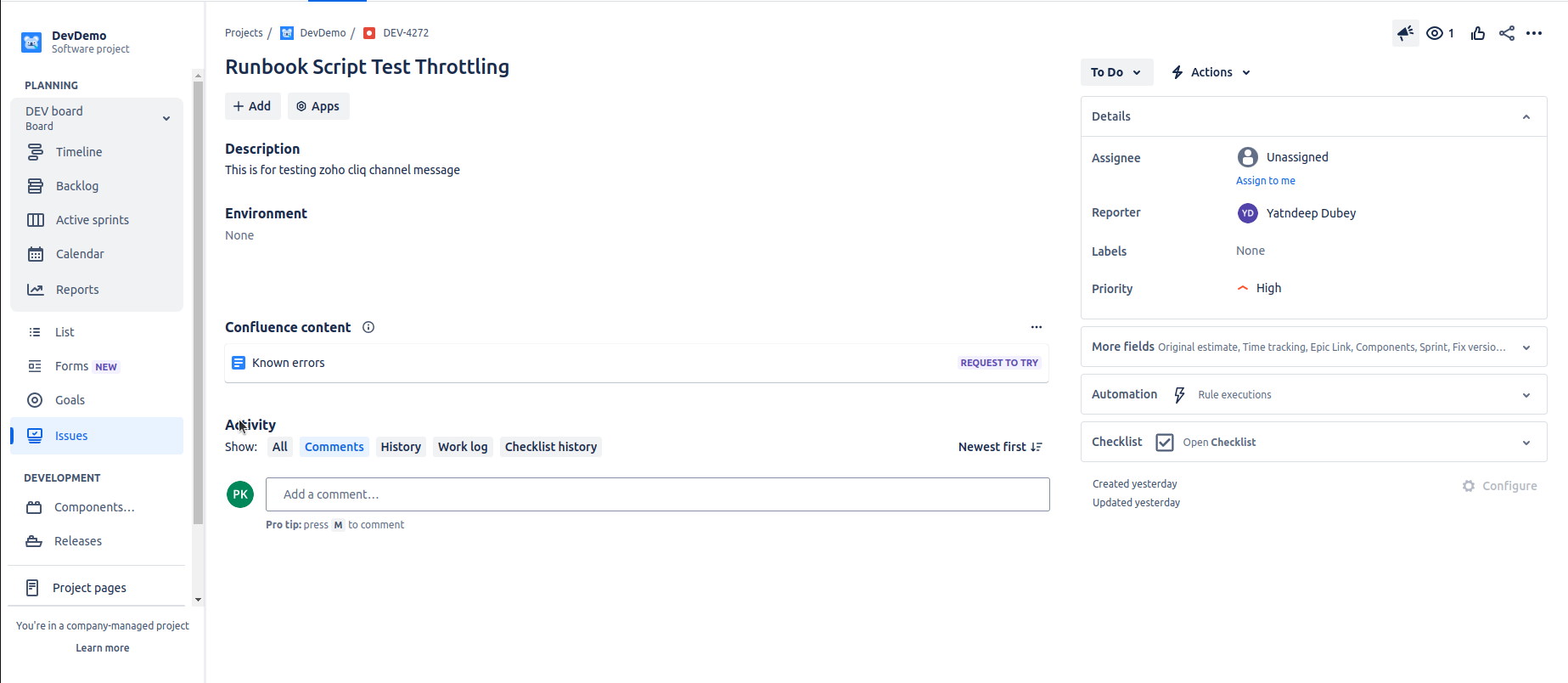The width and height of the screenshot is (1568, 683).
Task: Select the Work log activity tab
Action: pos(463,447)
